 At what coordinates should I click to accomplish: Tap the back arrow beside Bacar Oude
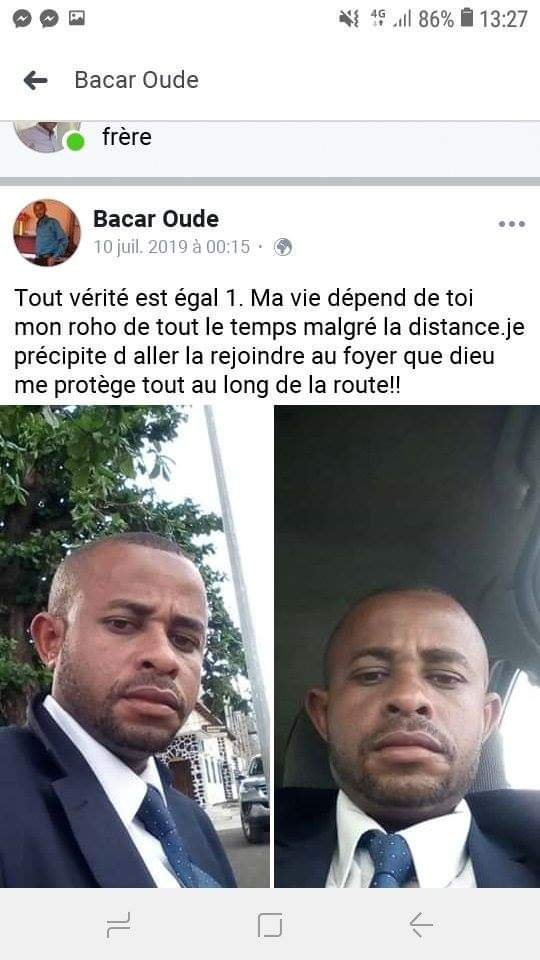tap(36, 80)
